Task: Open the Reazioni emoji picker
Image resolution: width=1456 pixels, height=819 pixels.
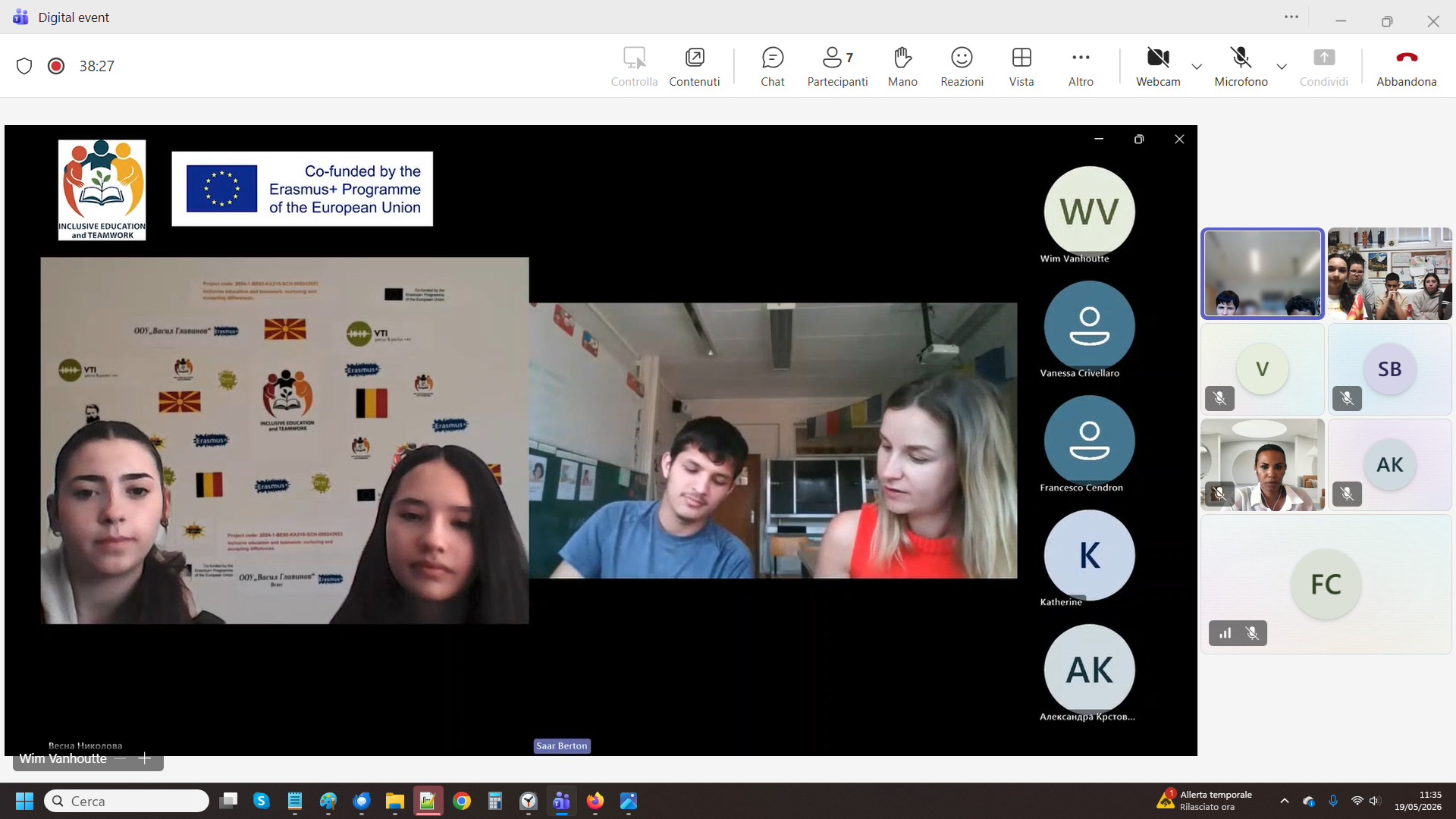Action: point(962,67)
